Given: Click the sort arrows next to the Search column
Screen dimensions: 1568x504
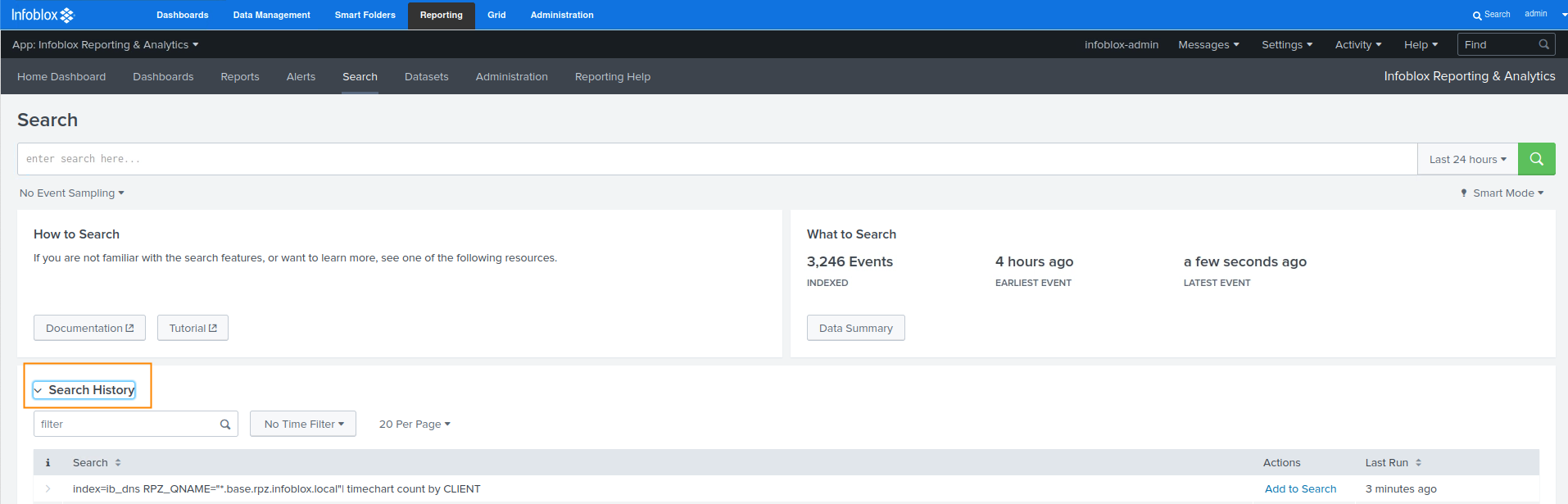Looking at the screenshot, I should click(x=118, y=463).
